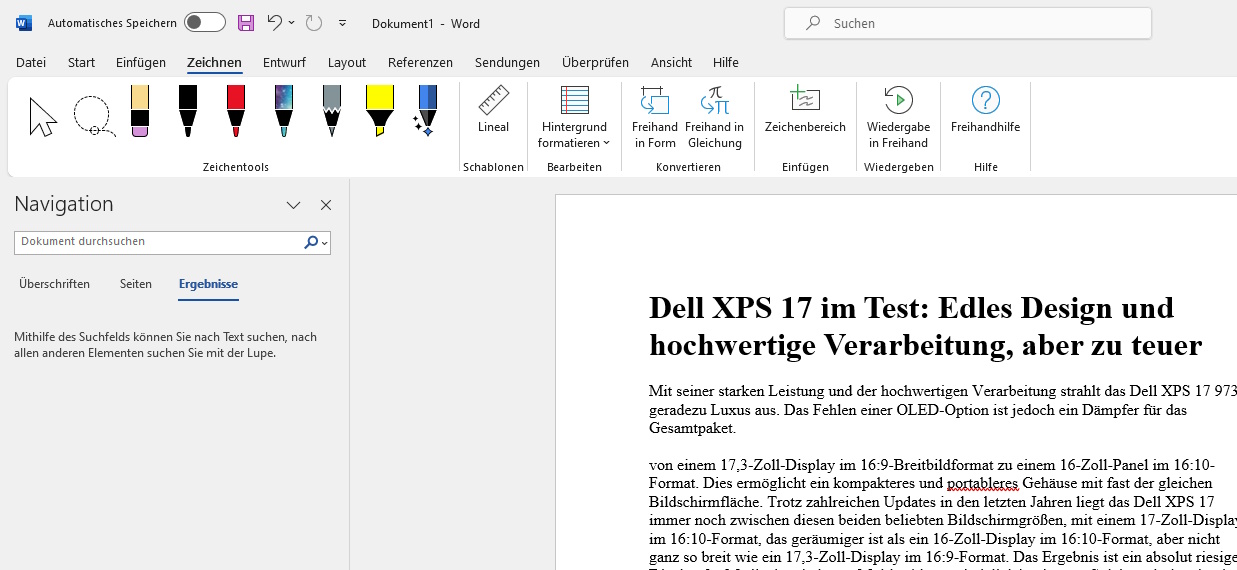Click in the Suchen search box
The width and height of the screenshot is (1237, 570).
pos(968,23)
